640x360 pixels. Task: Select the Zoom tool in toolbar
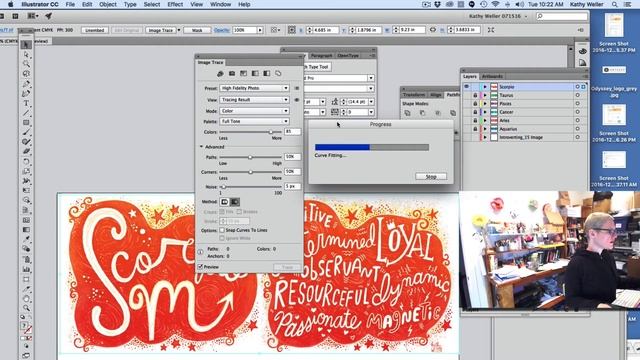click(26, 308)
